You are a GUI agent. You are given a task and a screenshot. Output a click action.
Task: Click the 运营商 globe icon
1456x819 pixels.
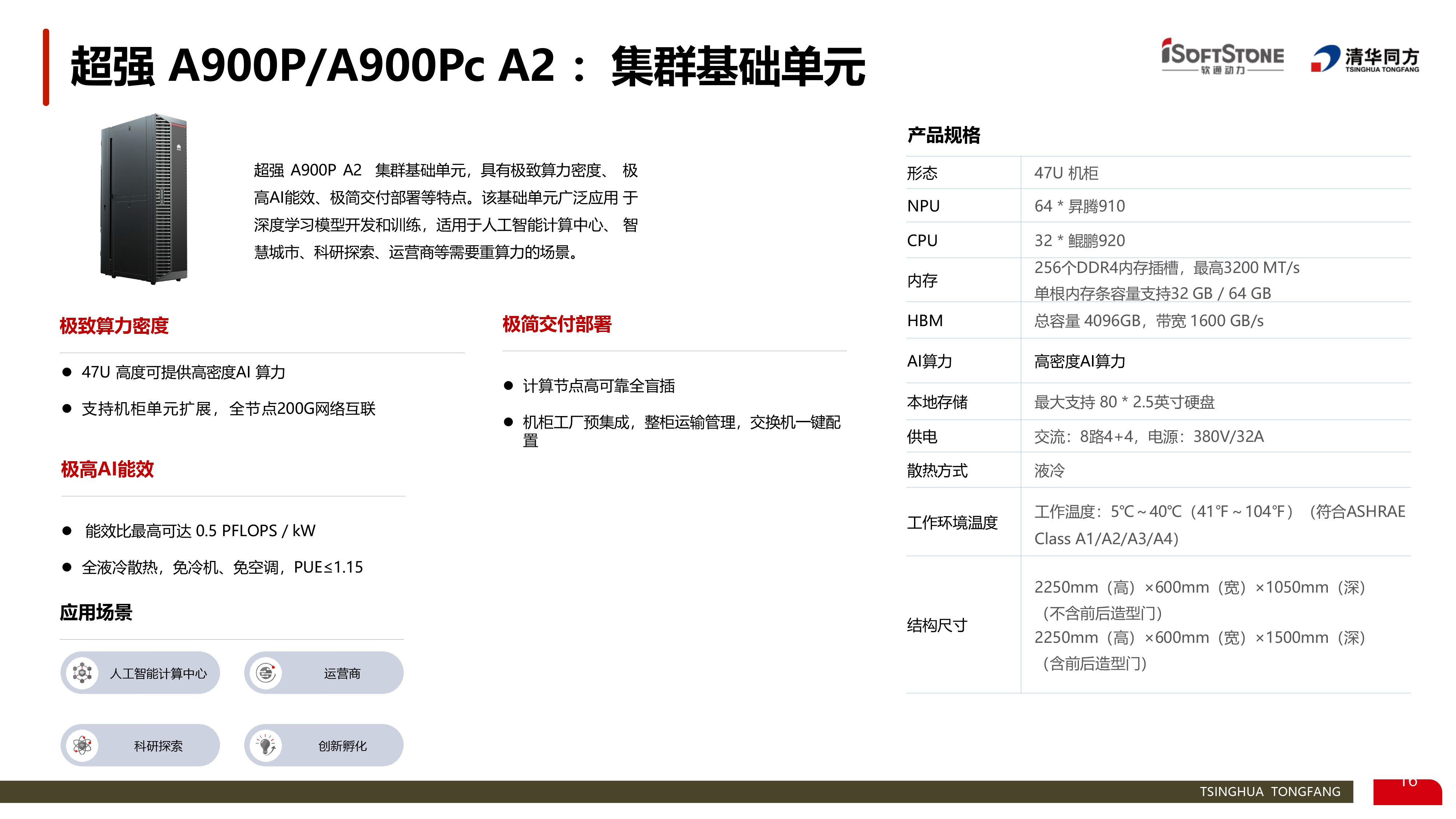click(266, 673)
